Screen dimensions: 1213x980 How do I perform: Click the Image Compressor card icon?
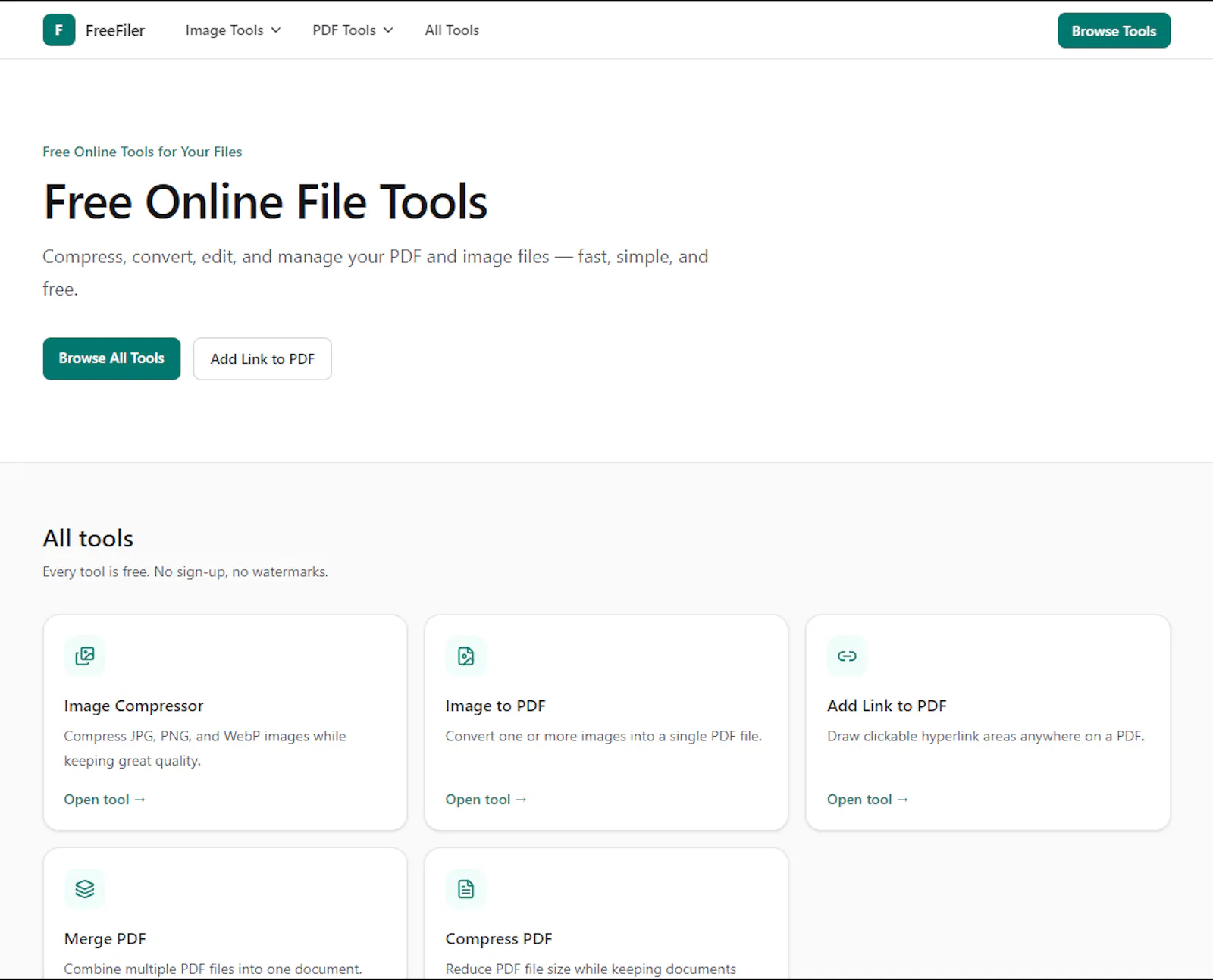pyautogui.click(x=85, y=656)
